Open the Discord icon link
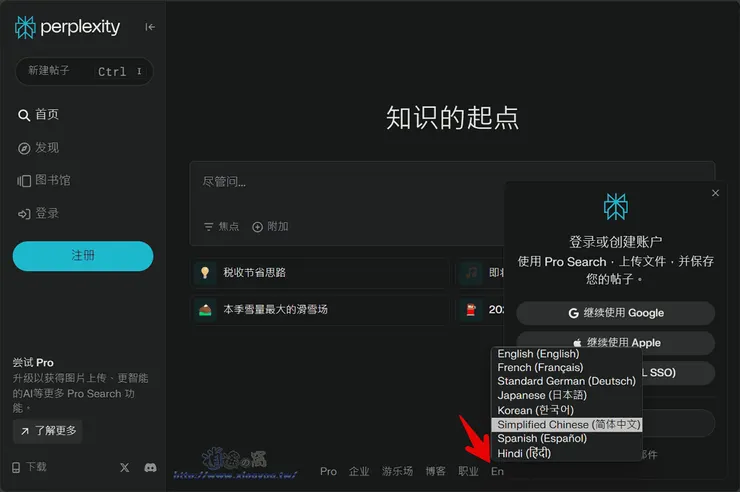 point(151,467)
